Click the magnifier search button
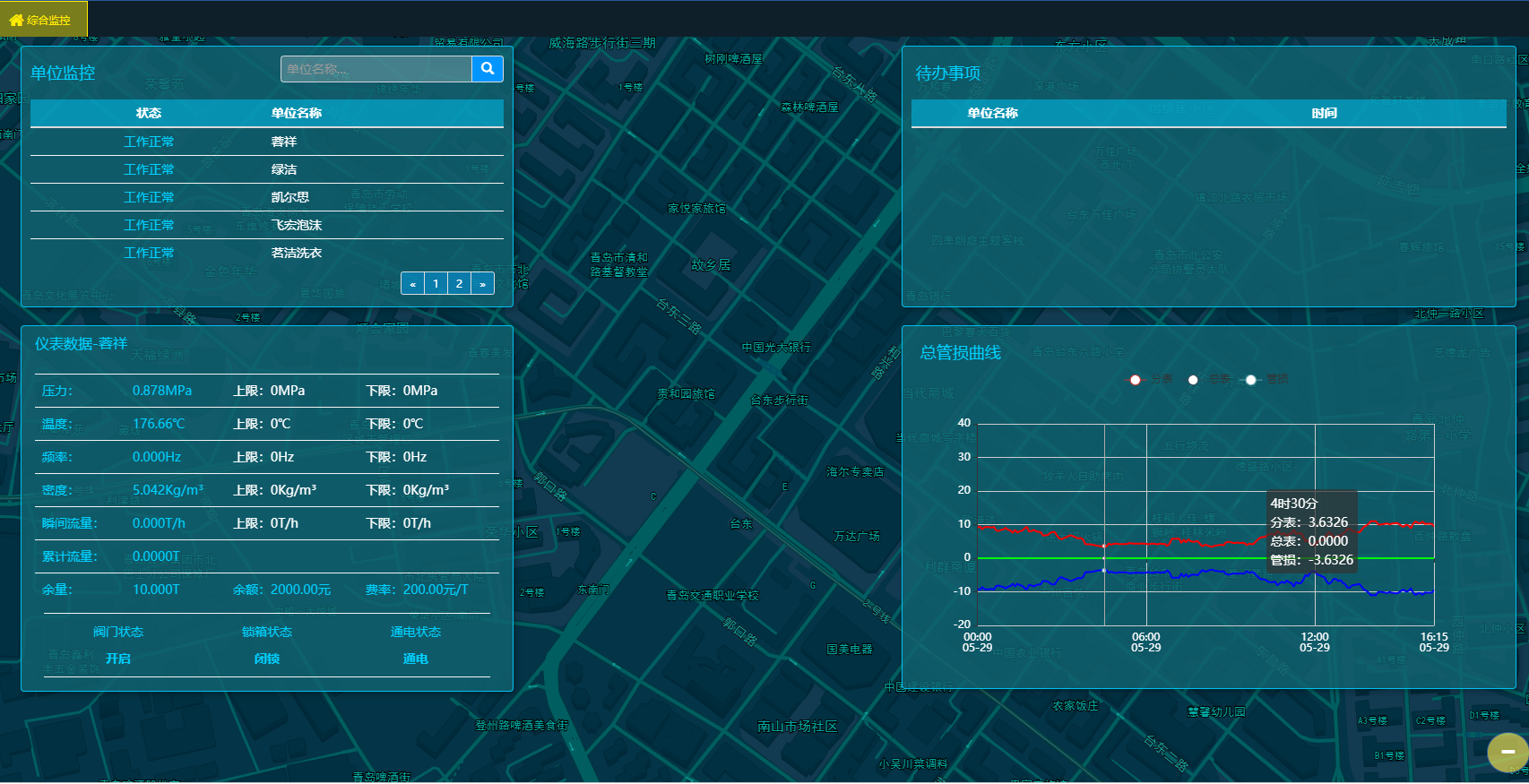1529x784 pixels. click(x=488, y=69)
